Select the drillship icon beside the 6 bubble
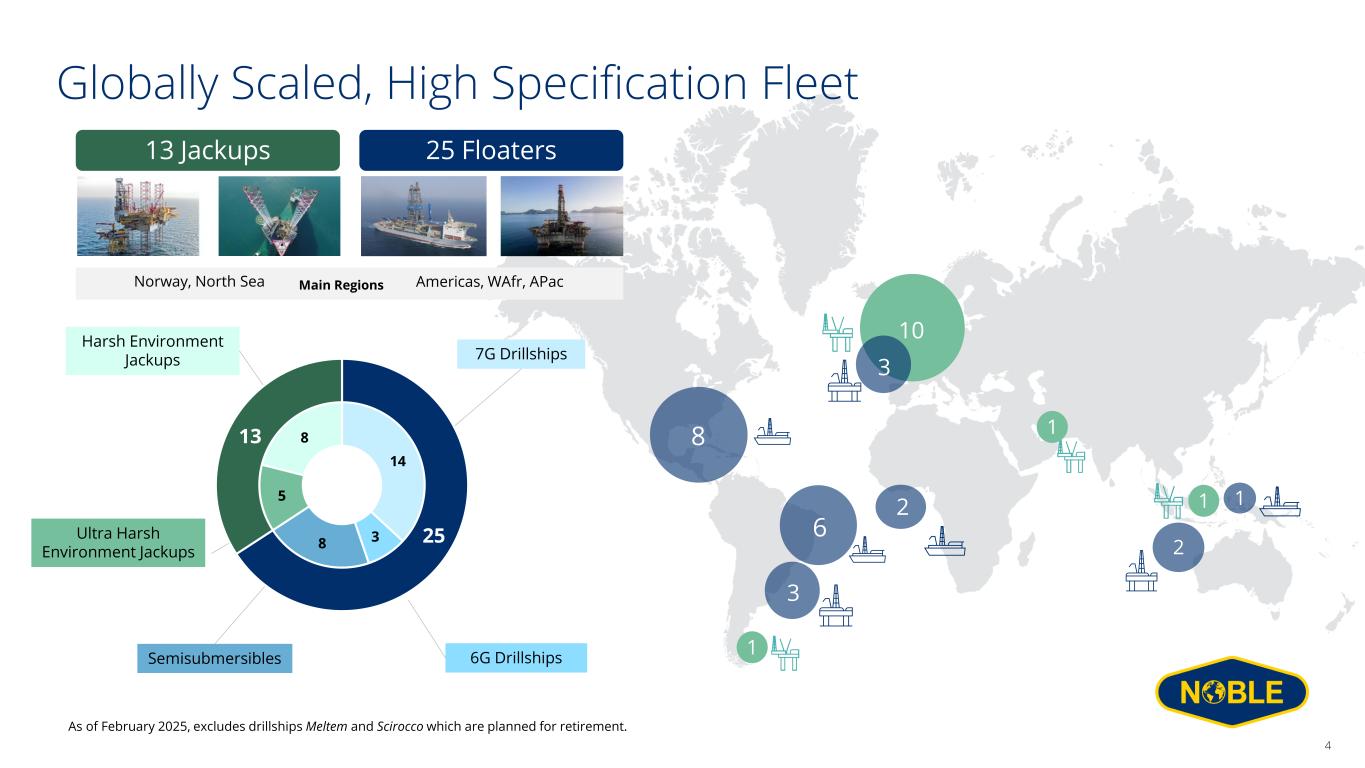1365x768 pixels. pyautogui.click(x=867, y=549)
